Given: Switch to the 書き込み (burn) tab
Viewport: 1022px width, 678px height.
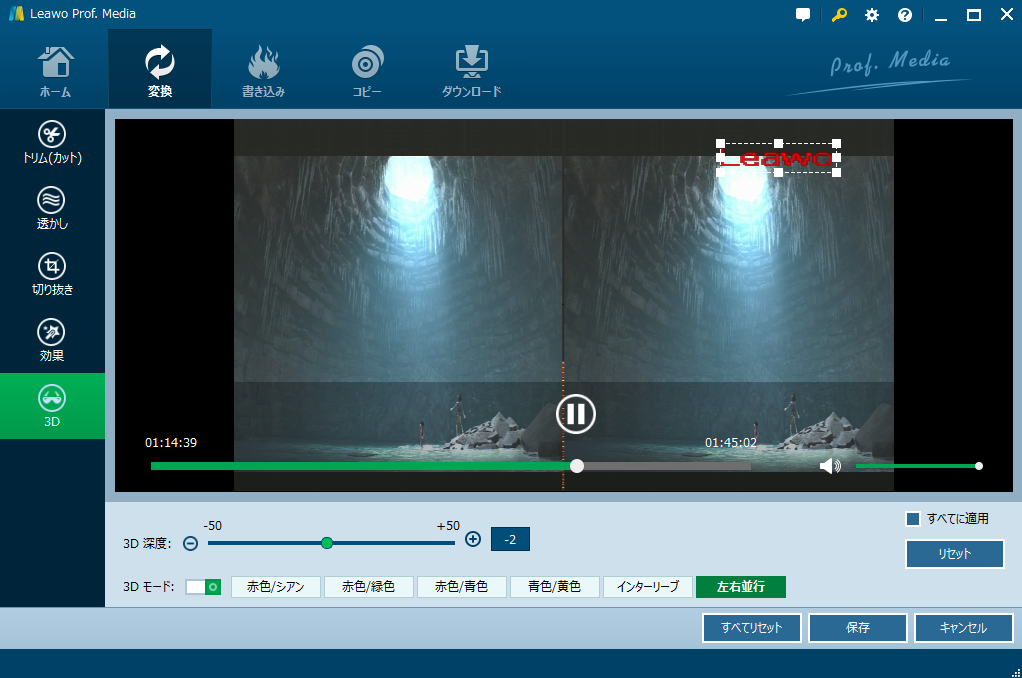Looking at the screenshot, I should [264, 70].
